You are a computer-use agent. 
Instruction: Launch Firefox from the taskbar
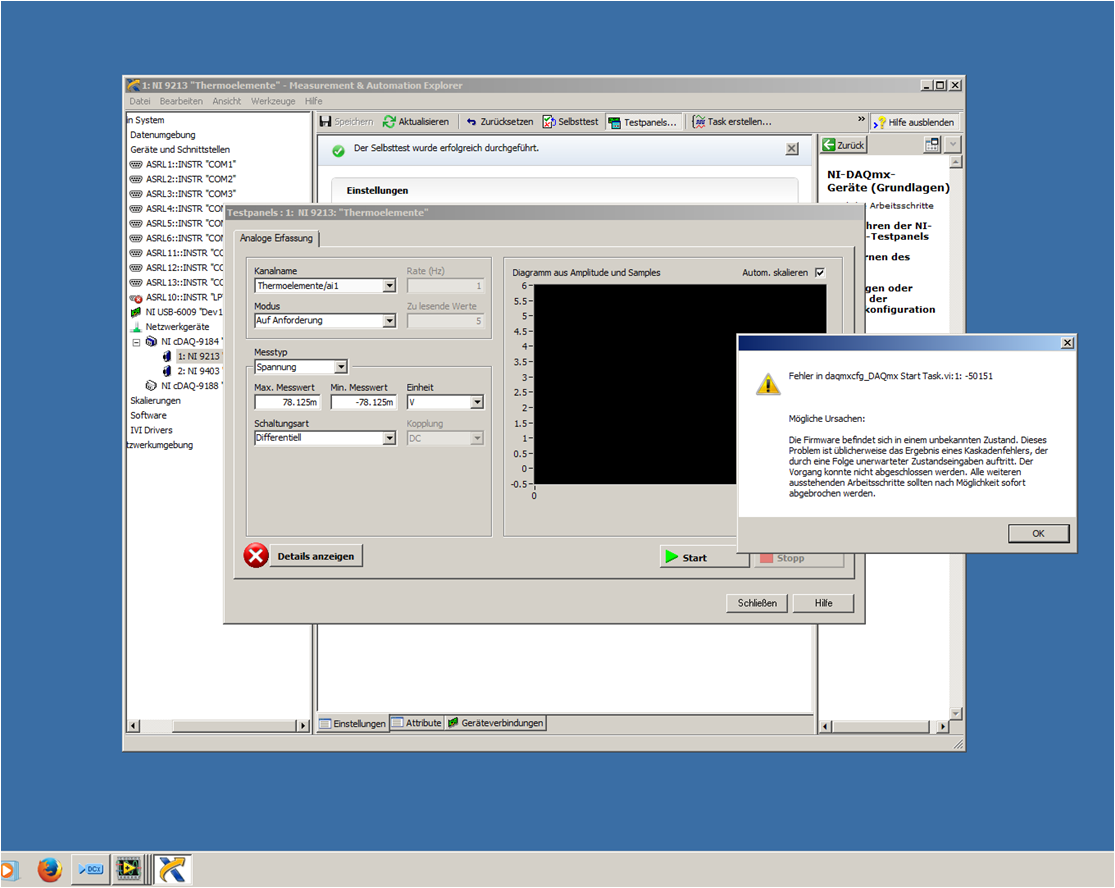click(x=50, y=869)
